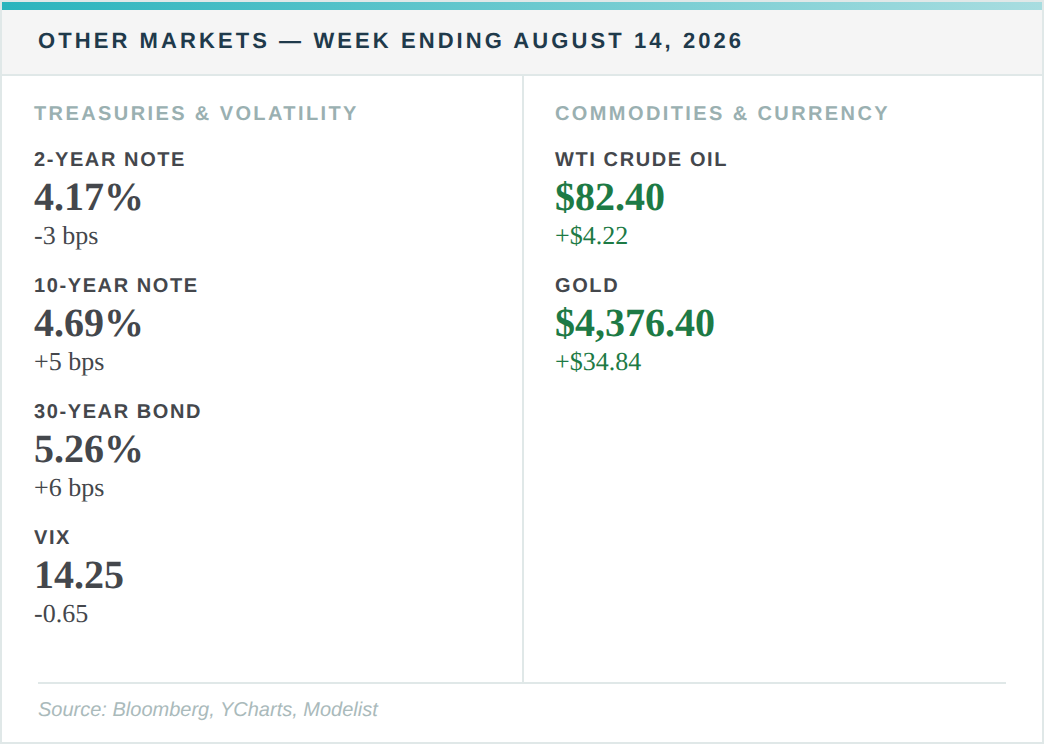Viewport: 1044px width, 744px height.
Task: Click the +5 bps change figure
Action: pos(69,362)
